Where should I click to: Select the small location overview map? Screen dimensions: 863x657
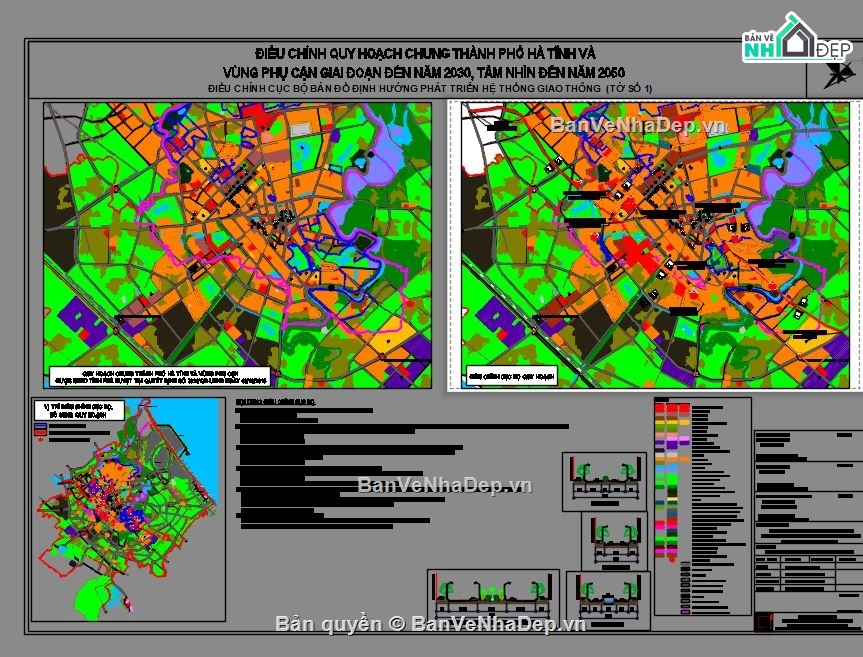click(120, 510)
